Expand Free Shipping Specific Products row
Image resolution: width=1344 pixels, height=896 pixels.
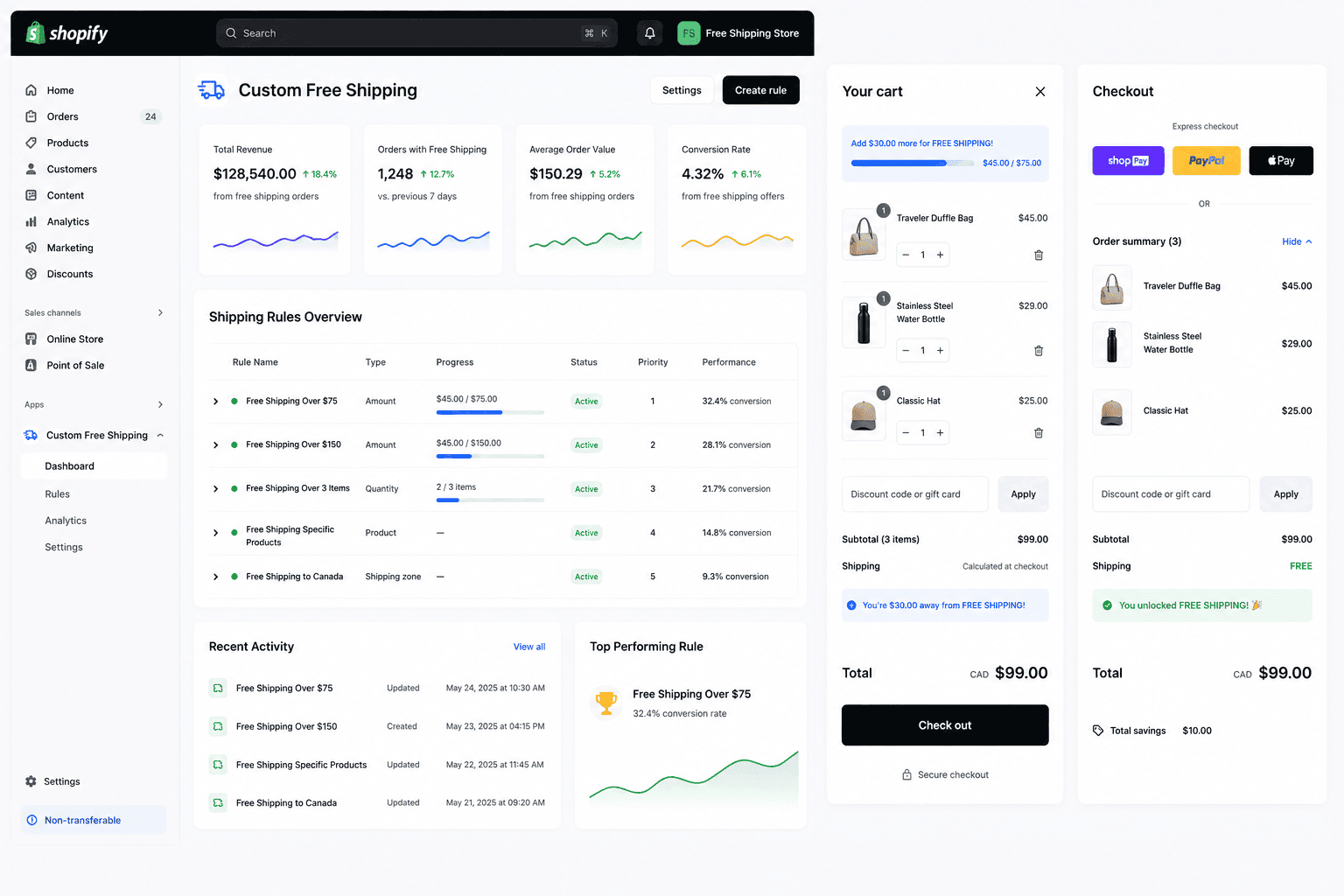coord(216,532)
